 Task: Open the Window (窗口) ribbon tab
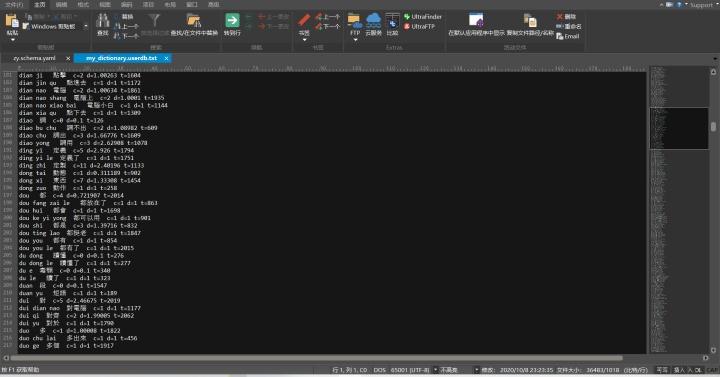[x=191, y=5]
